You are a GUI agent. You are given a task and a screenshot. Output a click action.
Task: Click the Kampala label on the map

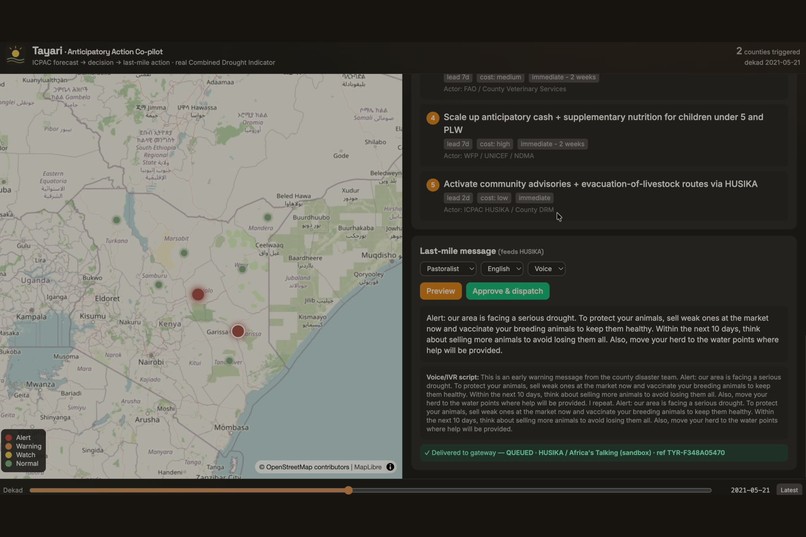coord(31,317)
